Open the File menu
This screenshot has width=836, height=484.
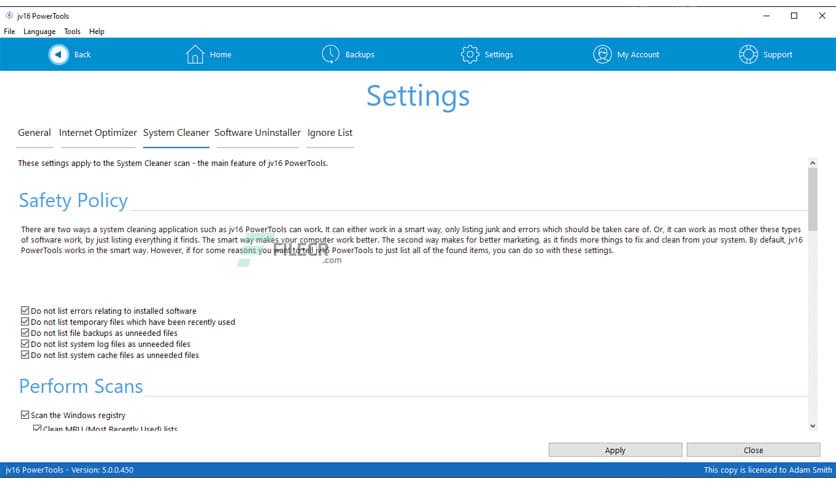[x=9, y=31]
